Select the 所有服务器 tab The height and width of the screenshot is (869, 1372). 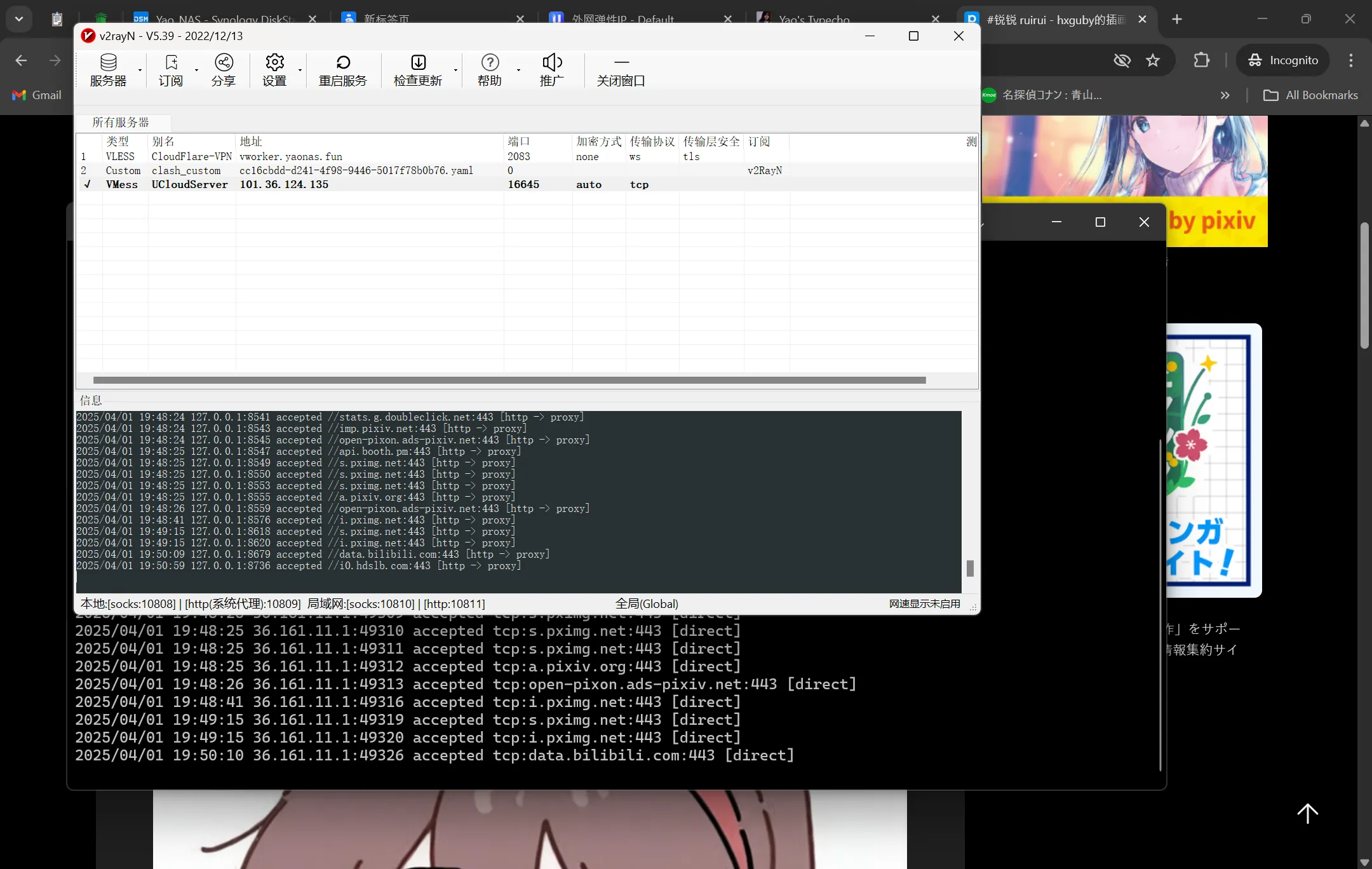tap(121, 122)
